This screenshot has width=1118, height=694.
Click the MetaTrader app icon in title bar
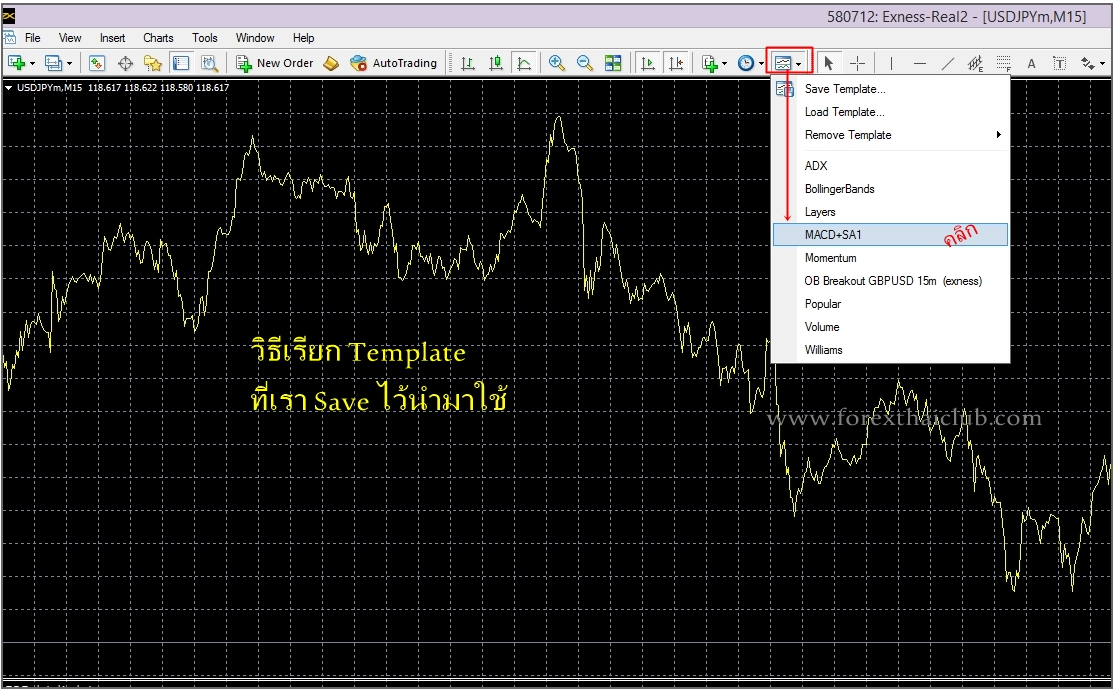pos(9,16)
